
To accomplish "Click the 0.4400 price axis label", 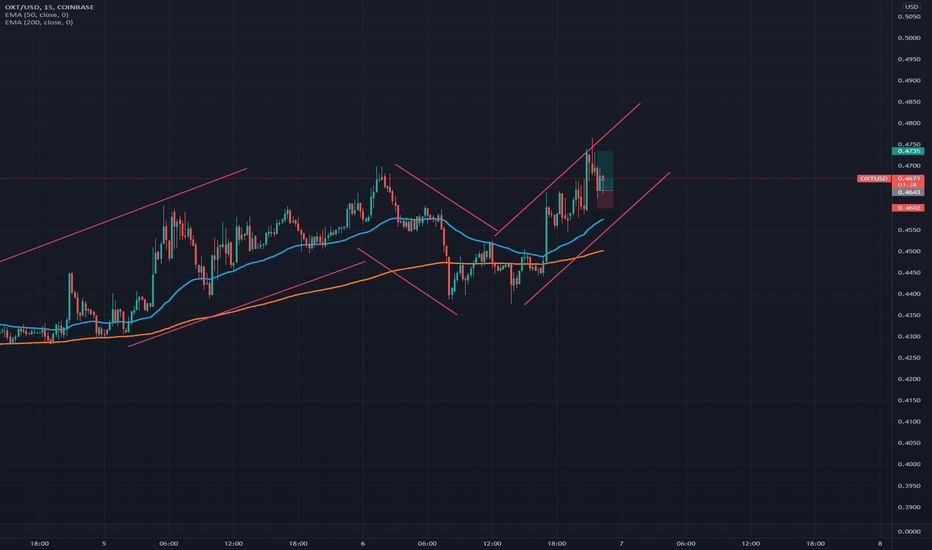I will click(909, 294).
